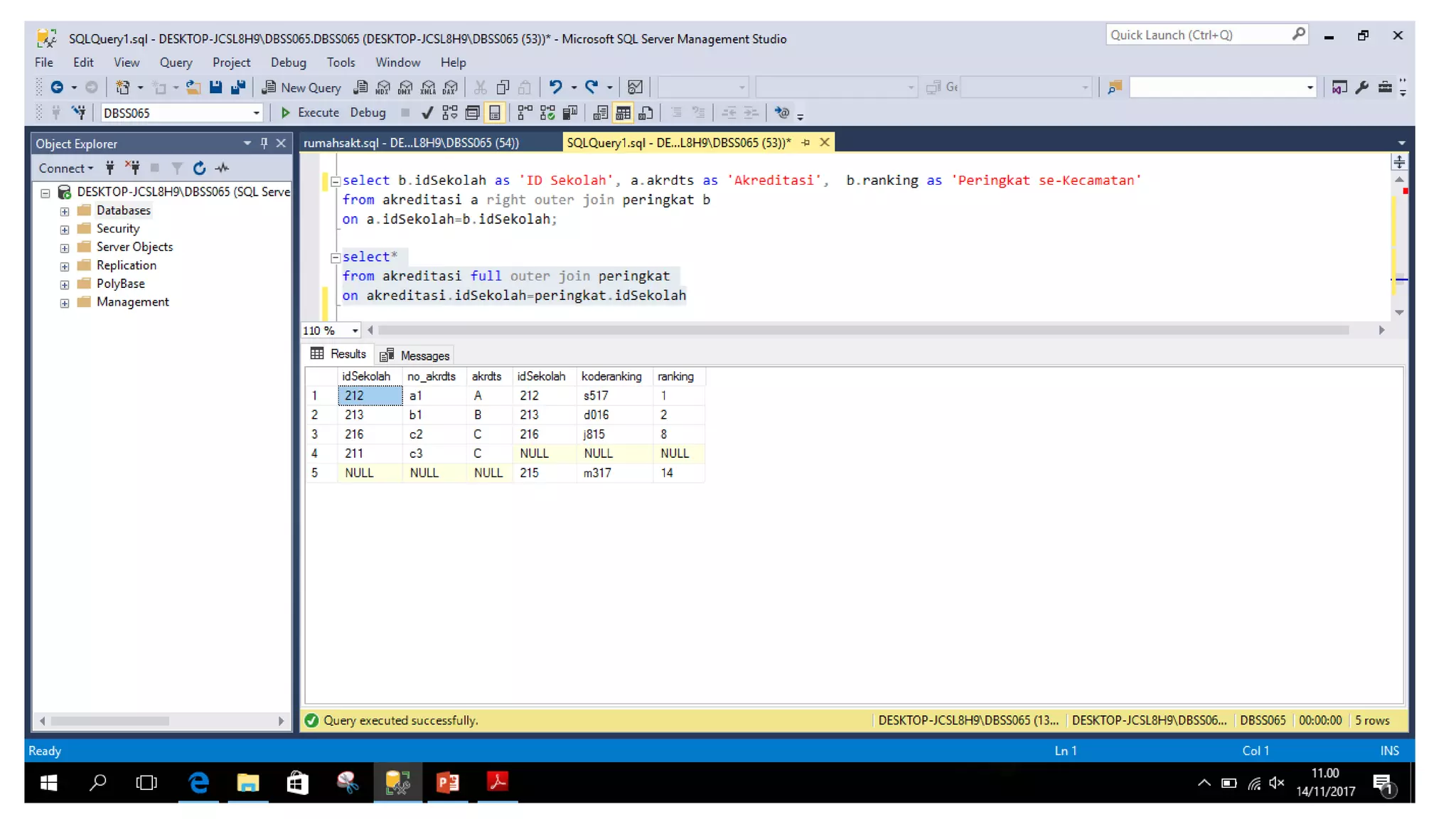Open PowerPoint from the taskbar
The image size is (1456, 819).
pyautogui.click(x=447, y=782)
